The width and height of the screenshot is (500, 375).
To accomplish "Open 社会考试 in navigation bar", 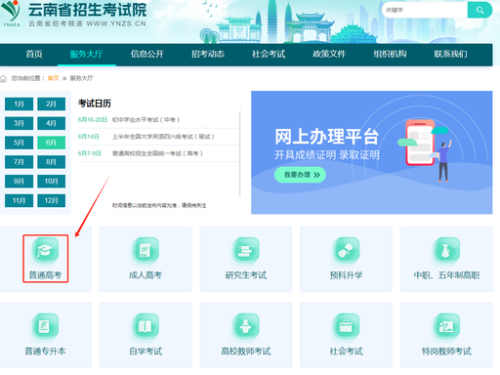I will 269,54.
